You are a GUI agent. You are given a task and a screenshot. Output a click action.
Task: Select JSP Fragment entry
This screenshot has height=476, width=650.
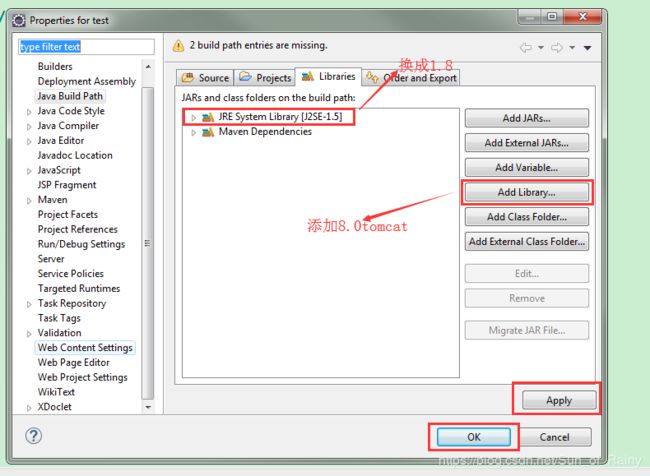(67, 185)
